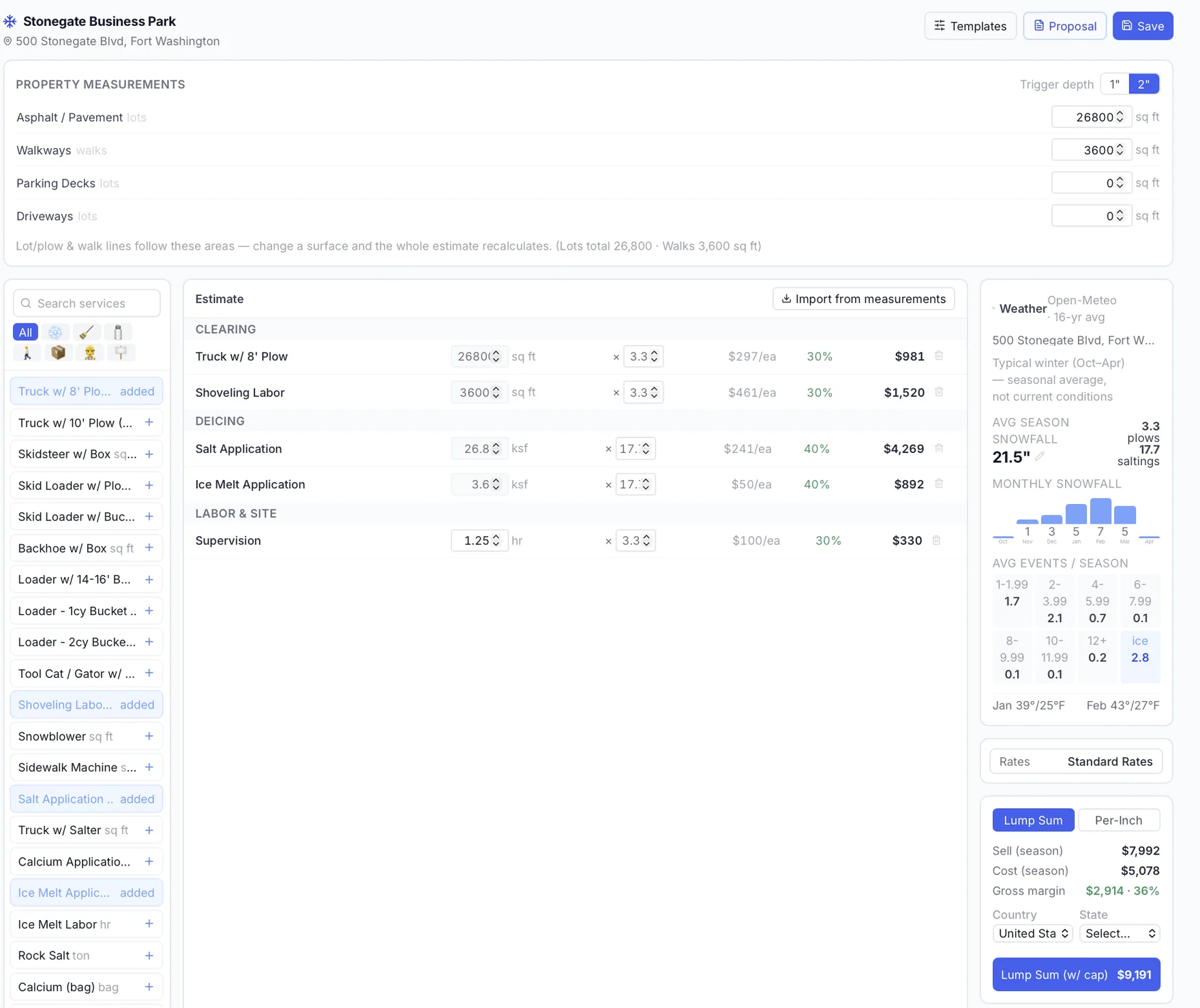This screenshot has height=1008, width=1200.
Task: Open the Templates menu
Action: pyautogui.click(x=970, y=26)
